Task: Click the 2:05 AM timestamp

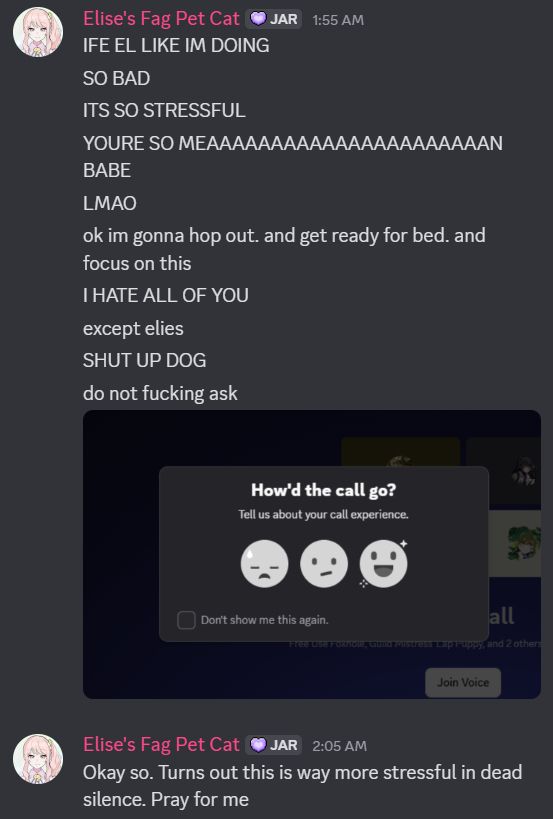Action: 339,746
